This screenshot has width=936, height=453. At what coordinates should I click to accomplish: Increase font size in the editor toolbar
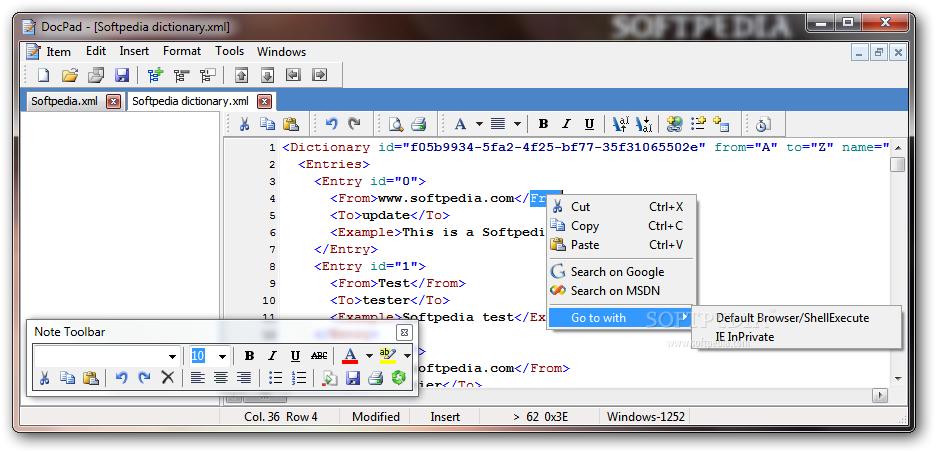point(621,124)
